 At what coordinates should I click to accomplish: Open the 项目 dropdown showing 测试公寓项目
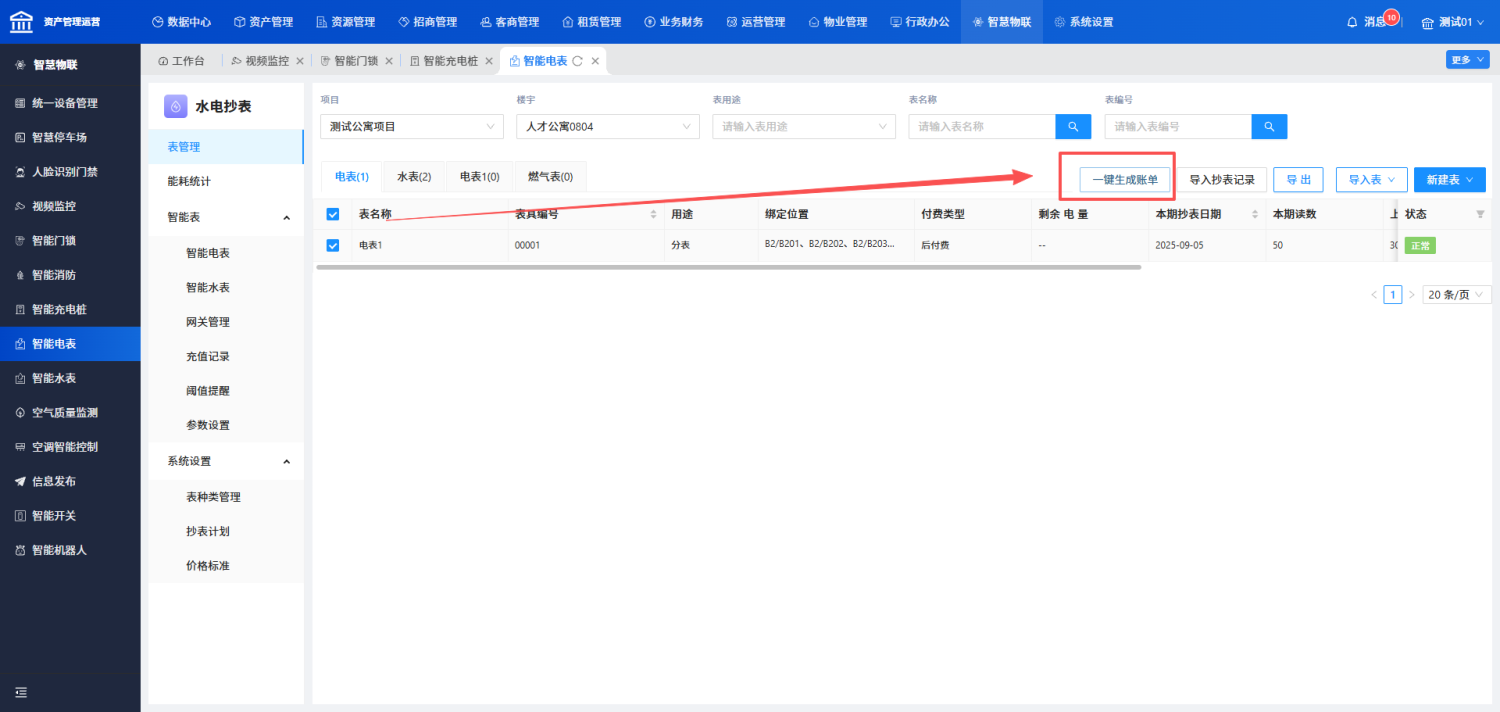[x=411, y=127]
